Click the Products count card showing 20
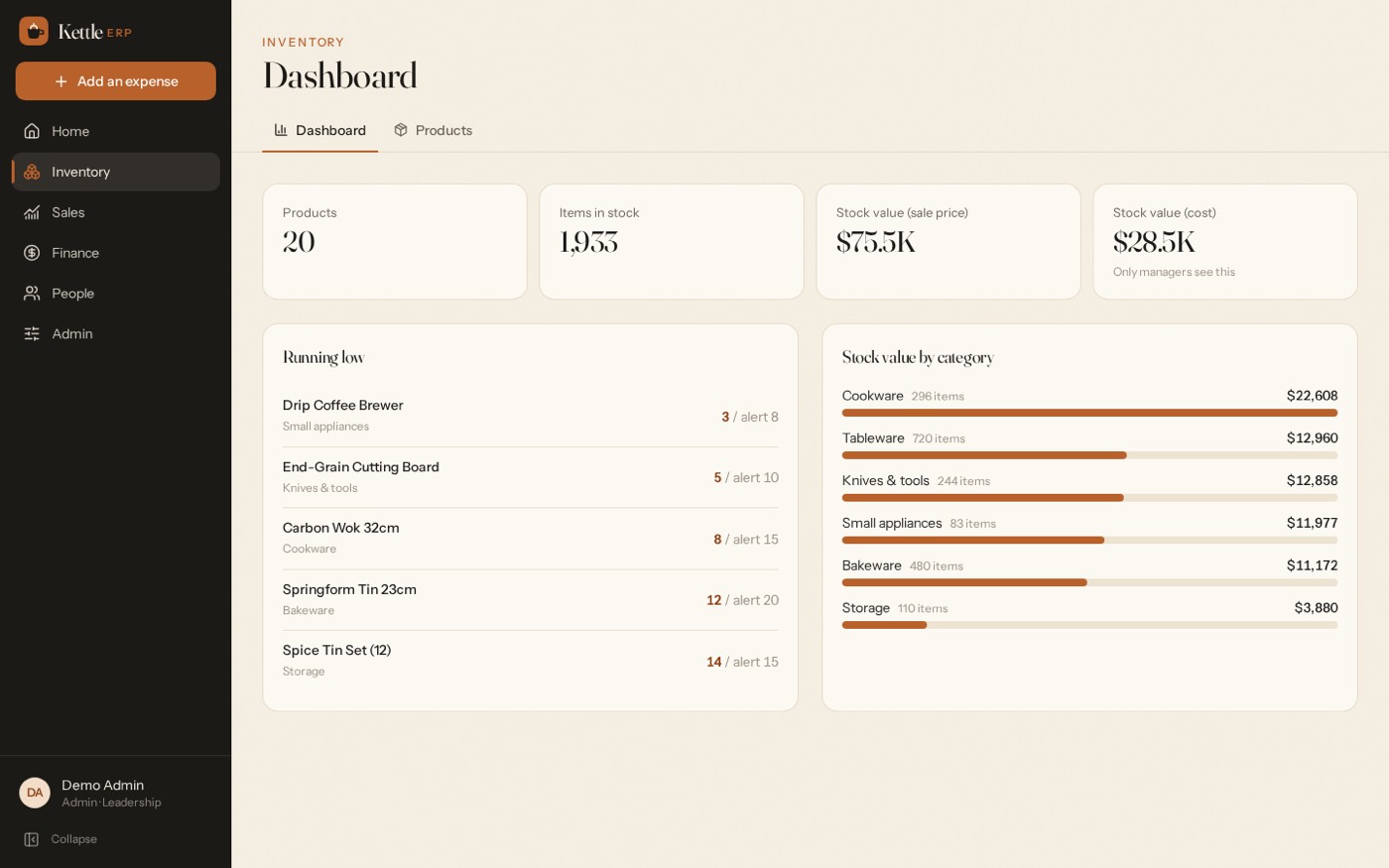1389x868 pixels. 395,241
